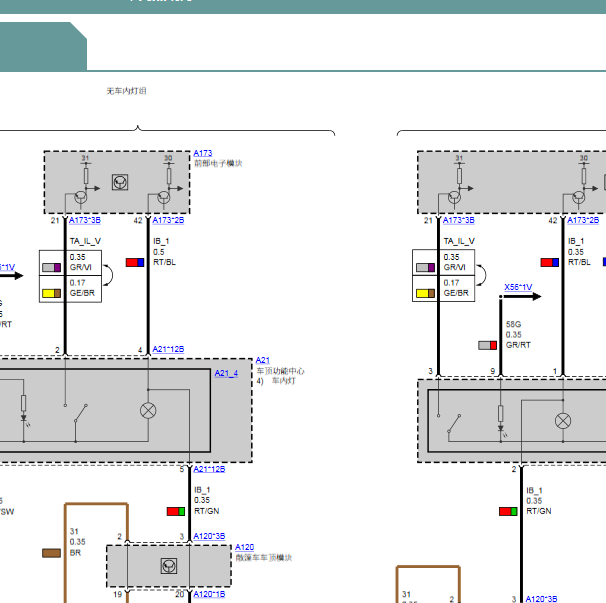Screen dimensions: 606x603
Task: Click the lamp symbol in the right diagram block
Action: tap(563, 421)
